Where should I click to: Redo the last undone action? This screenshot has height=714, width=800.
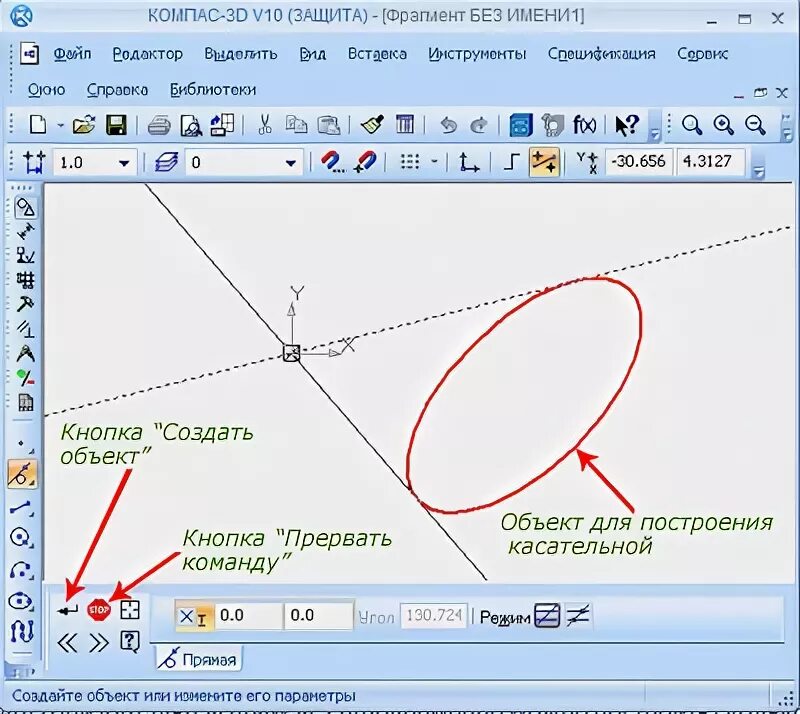(x=480, y=125)
